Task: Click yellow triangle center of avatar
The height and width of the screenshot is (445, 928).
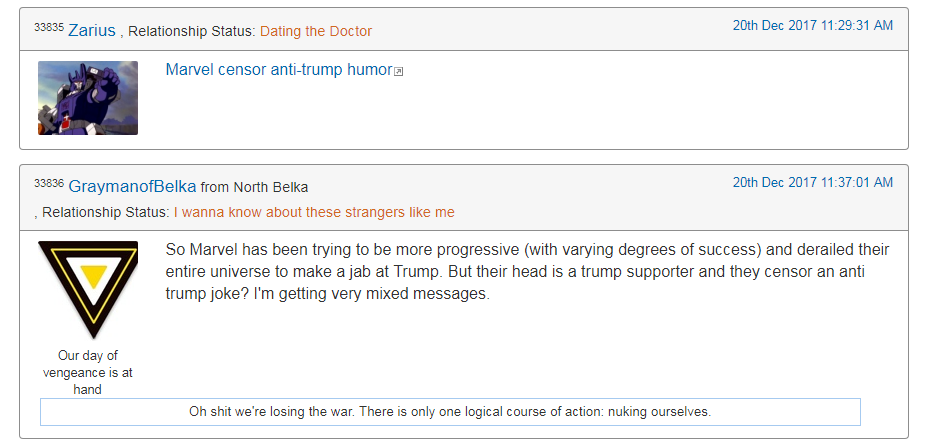Action: [93, 275]
